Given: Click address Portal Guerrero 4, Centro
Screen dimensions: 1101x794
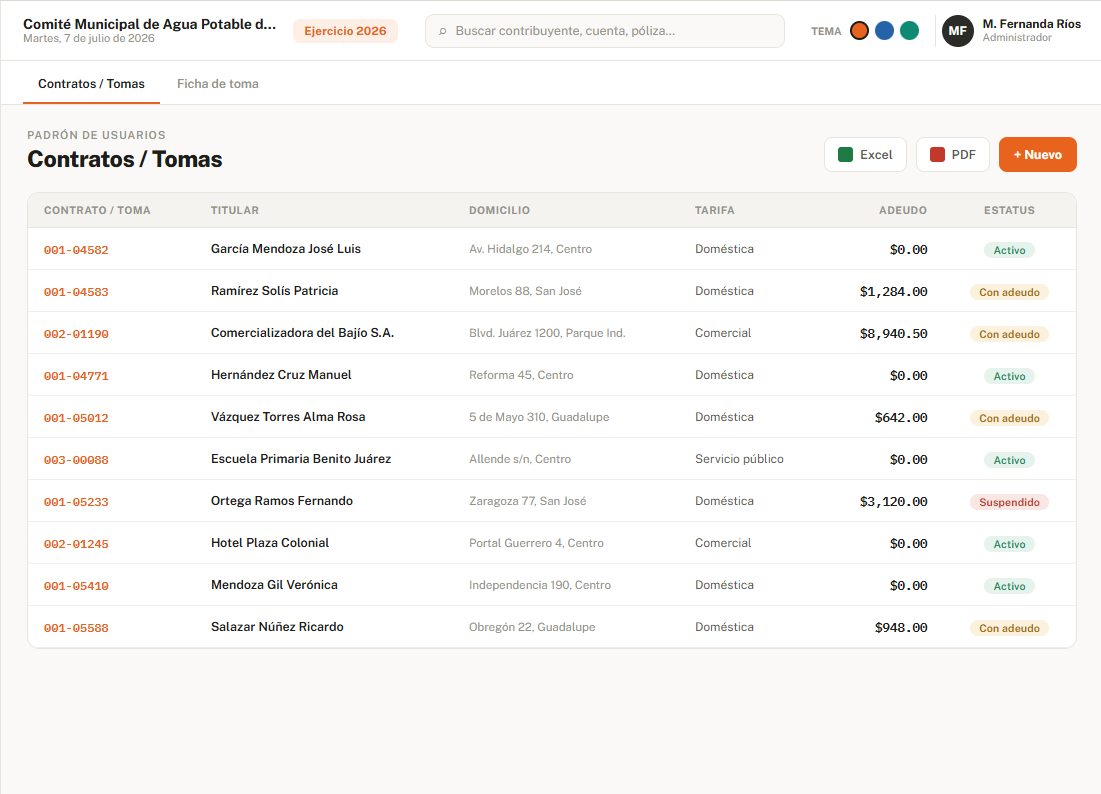Looking at the screenshot, I should (x=536, y=543).
